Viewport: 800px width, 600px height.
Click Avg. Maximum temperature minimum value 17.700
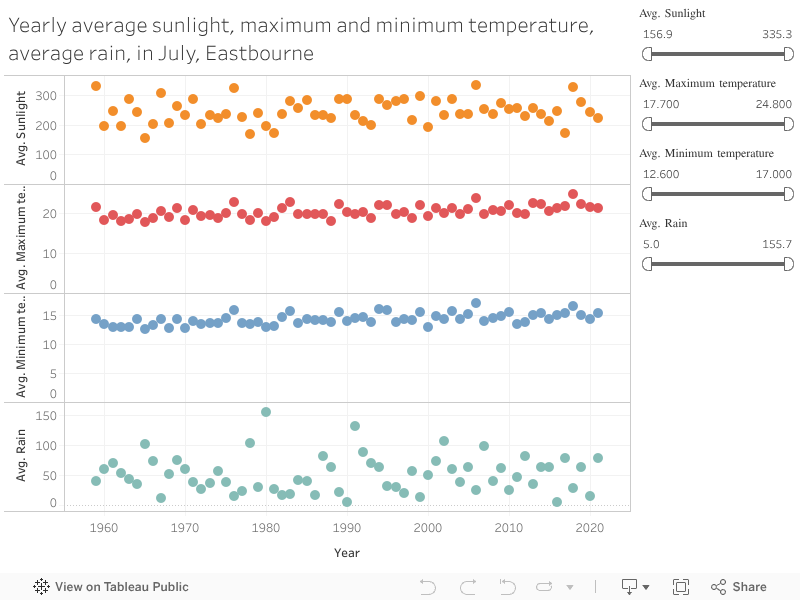[661, 104]
